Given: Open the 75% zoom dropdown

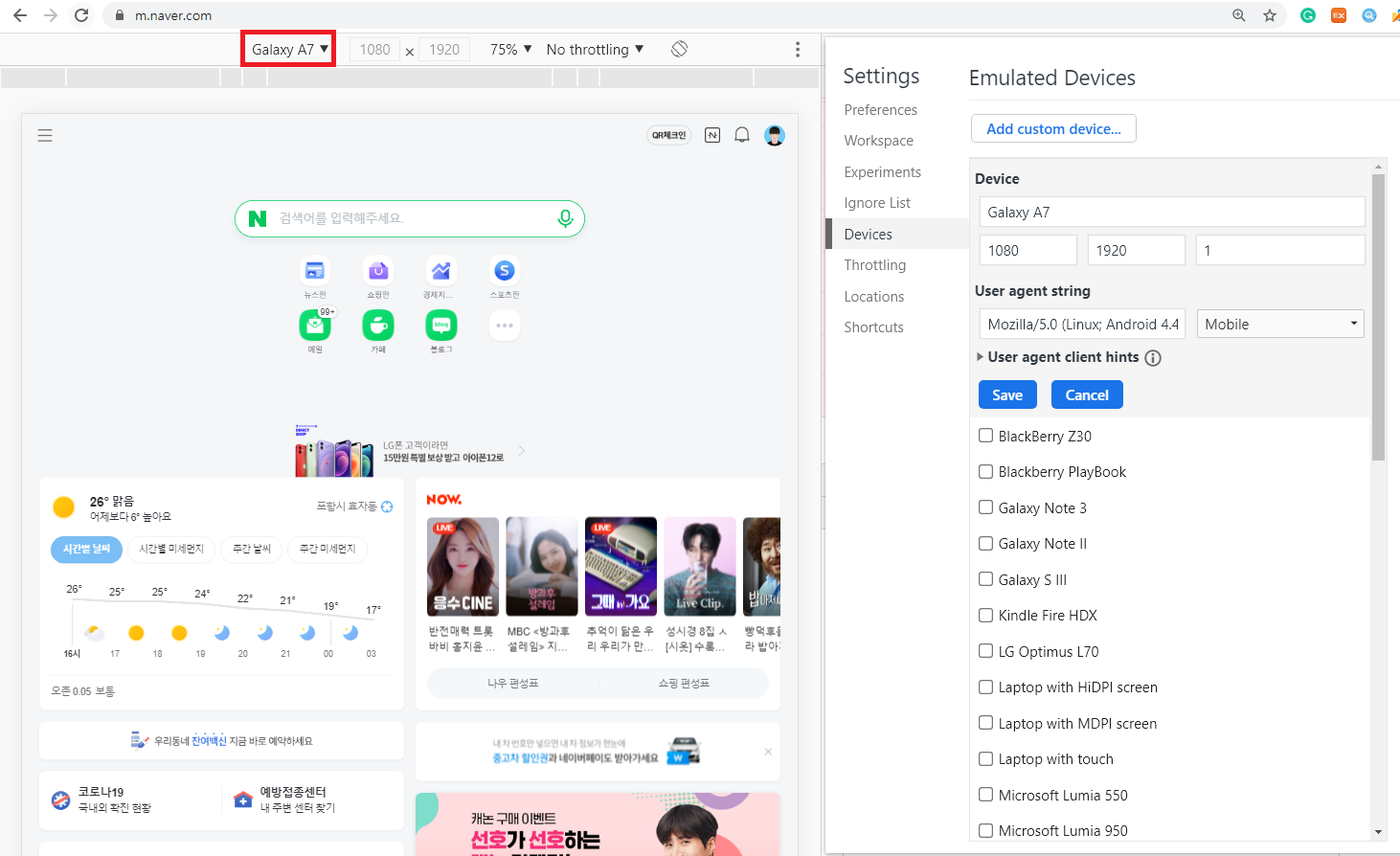Looking at the screenshot, I should click(510, 49).
